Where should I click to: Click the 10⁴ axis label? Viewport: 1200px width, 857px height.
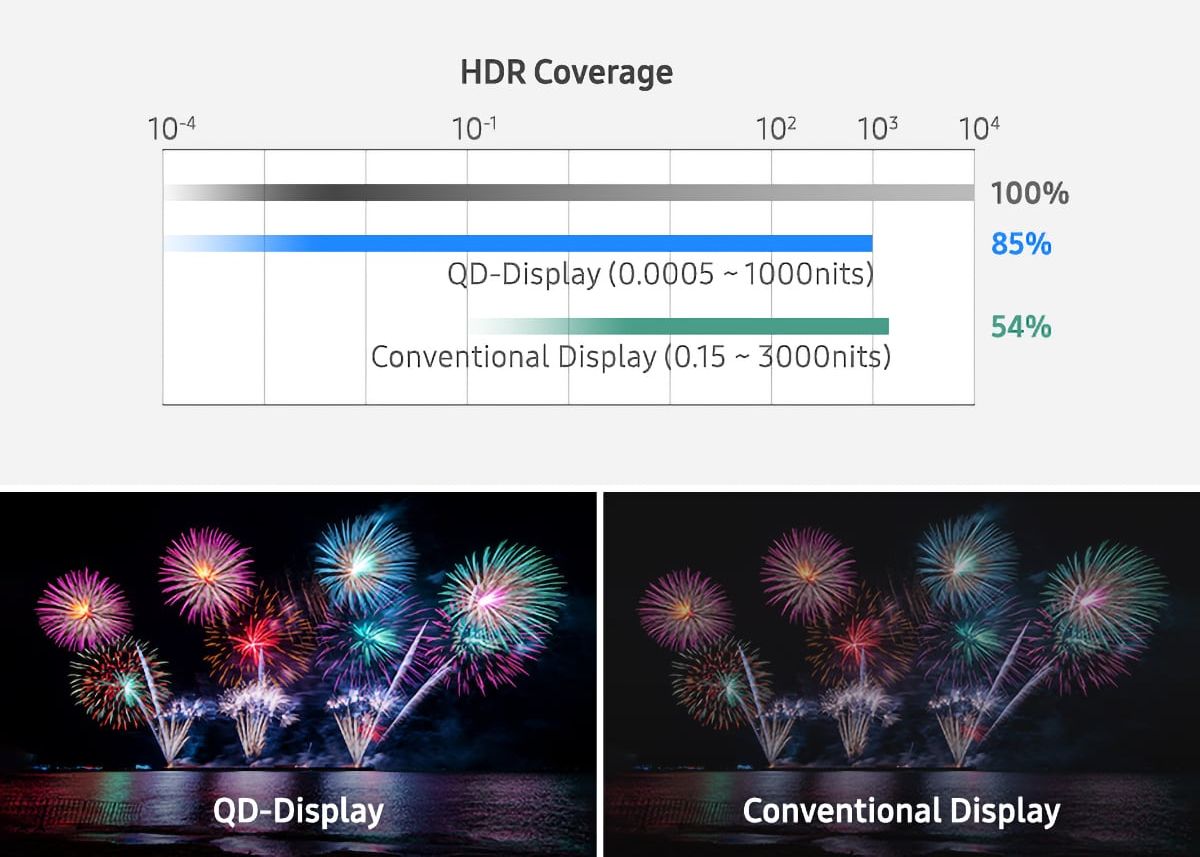click(980, 128)
